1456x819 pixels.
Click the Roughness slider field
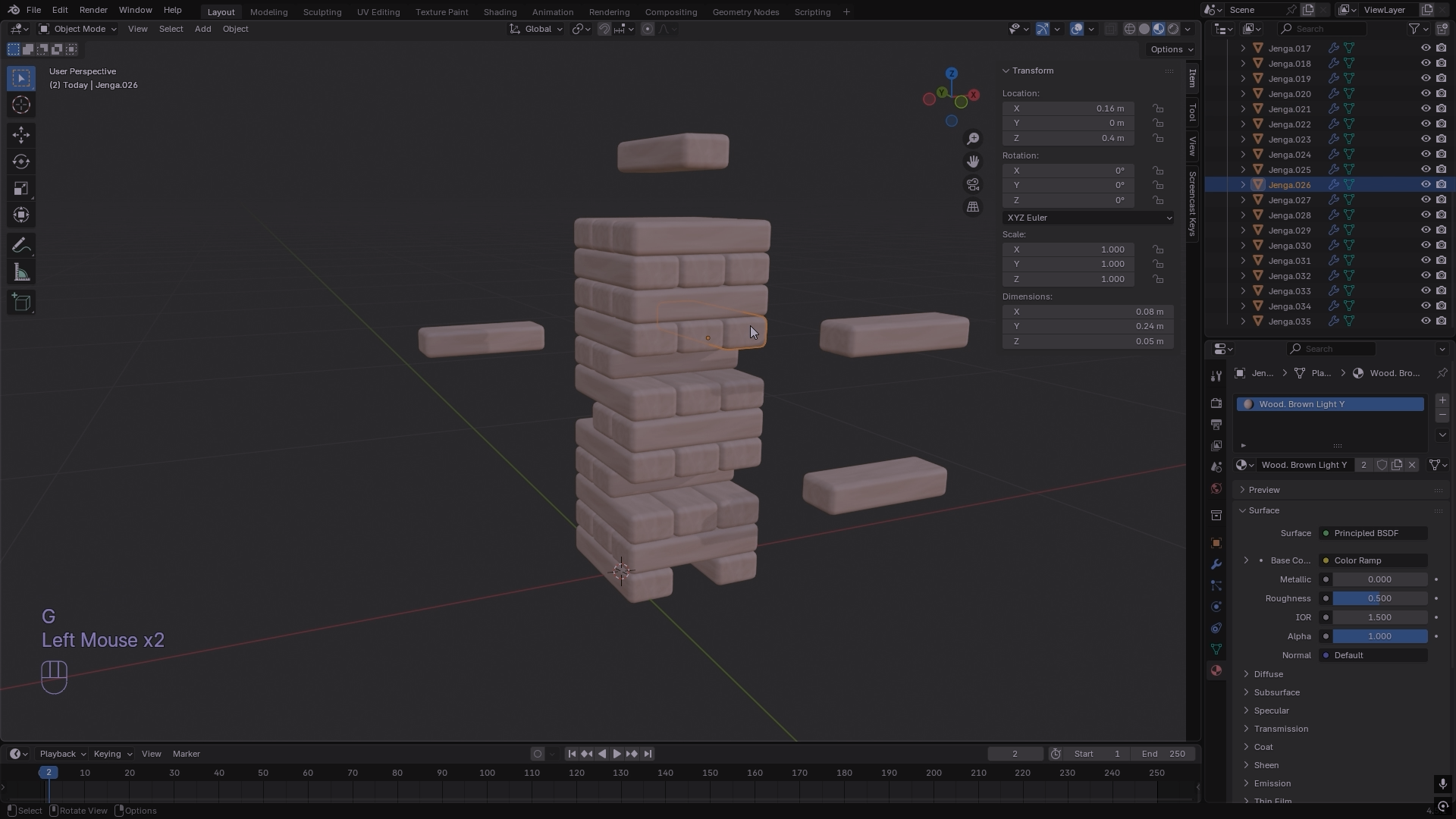1379,598
